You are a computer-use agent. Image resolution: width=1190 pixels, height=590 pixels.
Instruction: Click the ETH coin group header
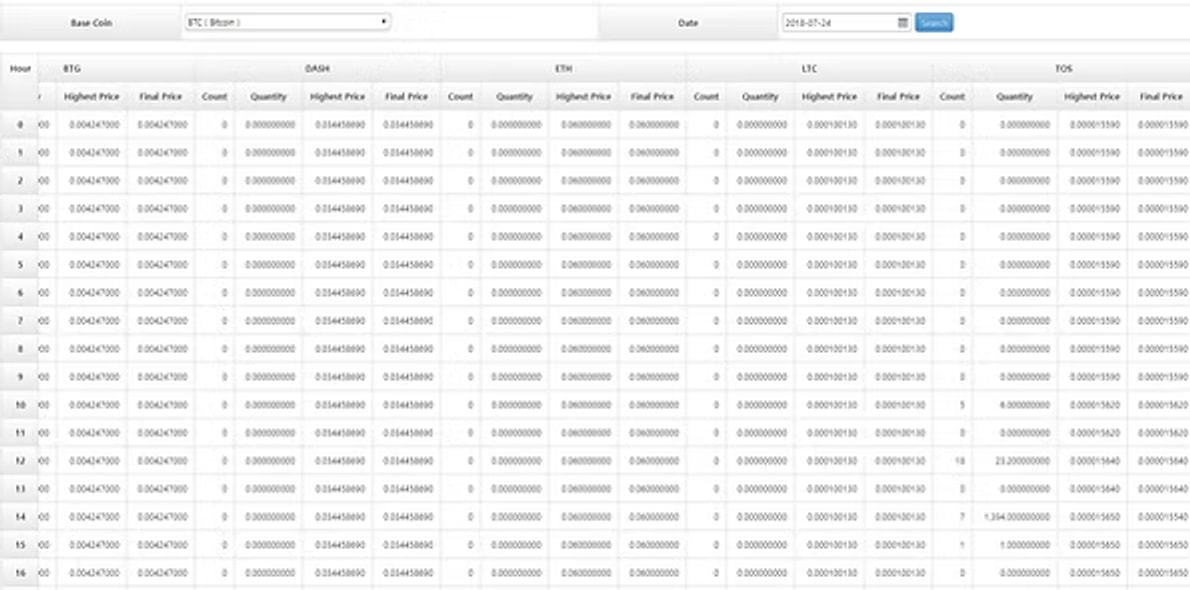tap(563, 69)
